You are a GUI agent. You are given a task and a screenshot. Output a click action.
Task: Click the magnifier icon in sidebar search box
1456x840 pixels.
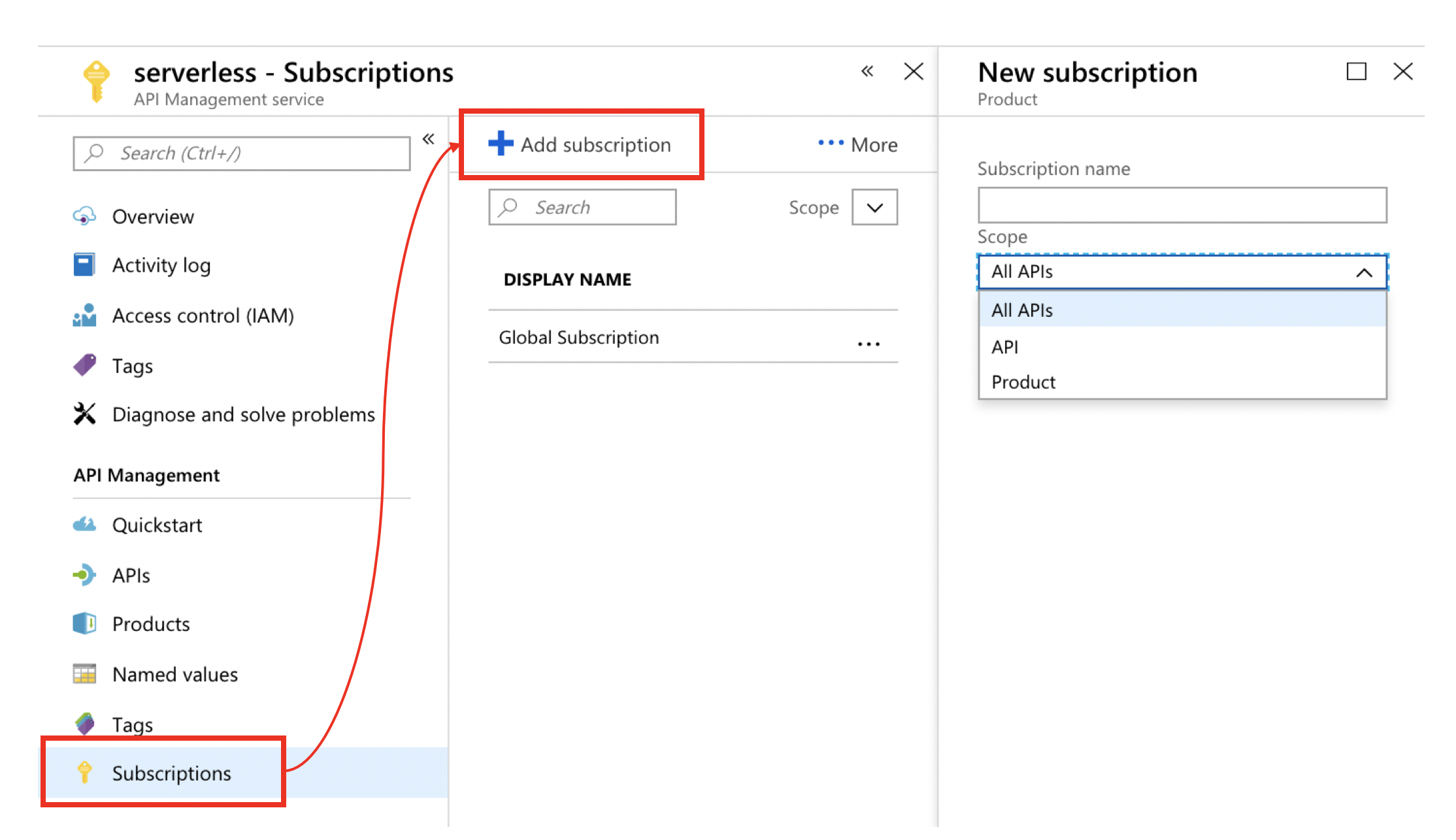pos(95,153)
